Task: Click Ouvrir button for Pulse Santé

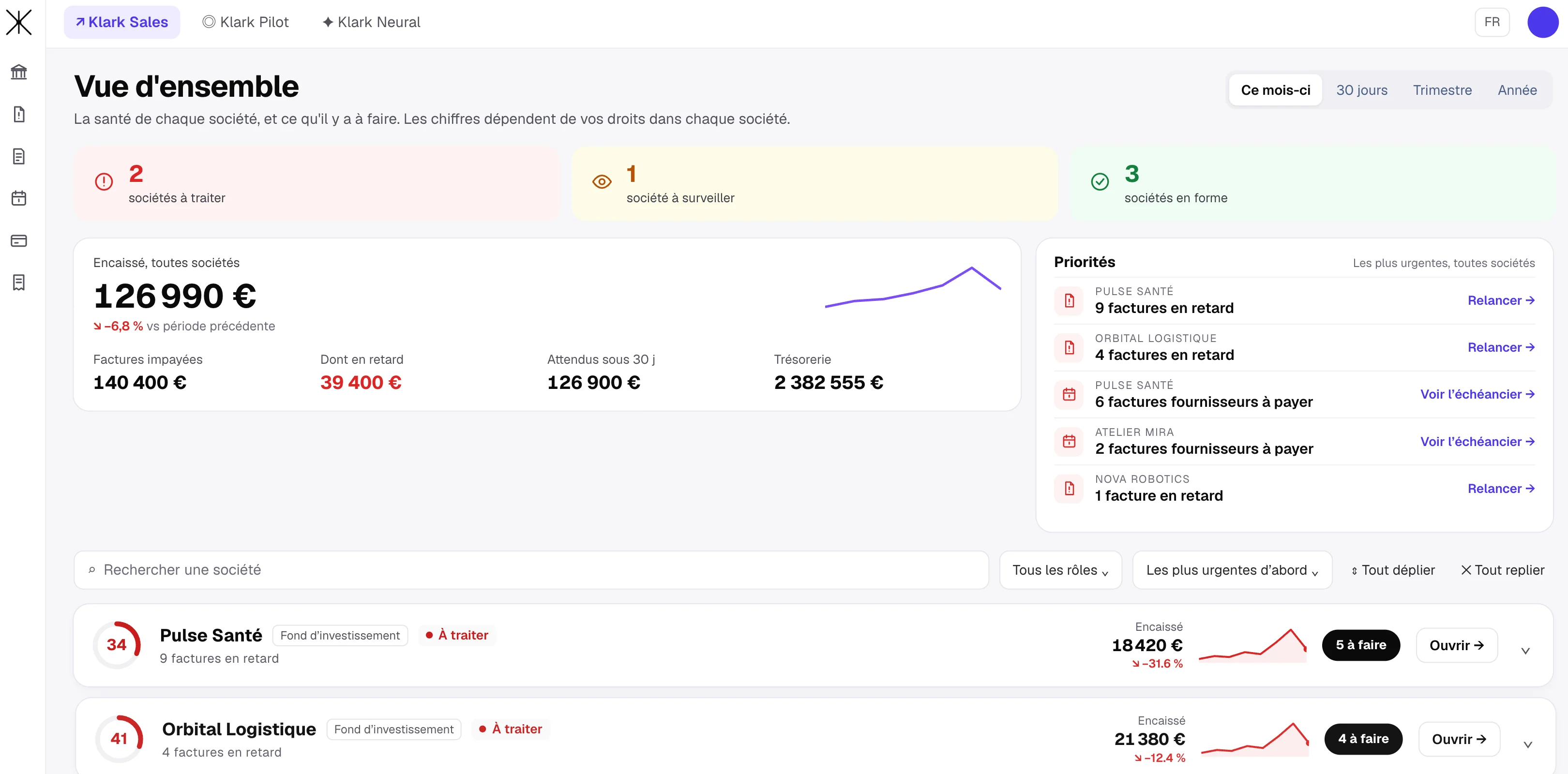Action: coord(1457,645)
